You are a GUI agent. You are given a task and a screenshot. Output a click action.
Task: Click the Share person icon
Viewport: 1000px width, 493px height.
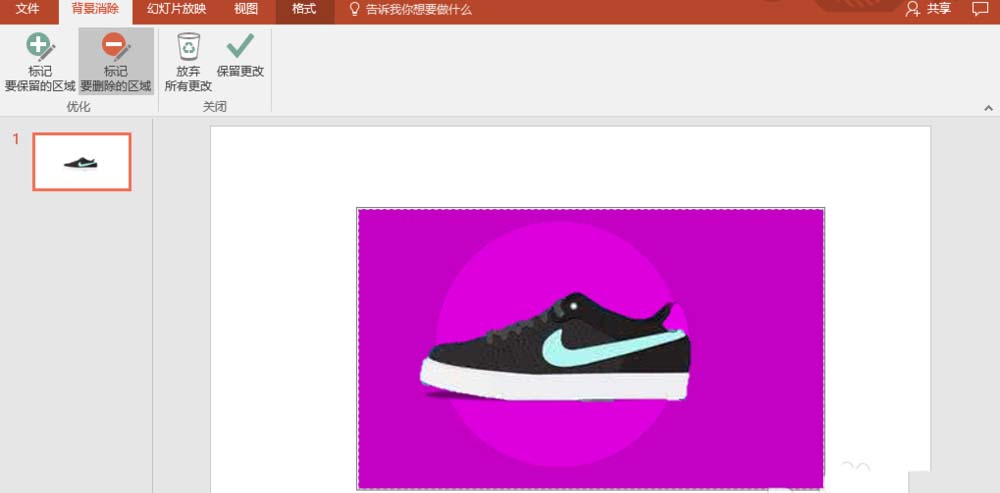tap(913, 9)
